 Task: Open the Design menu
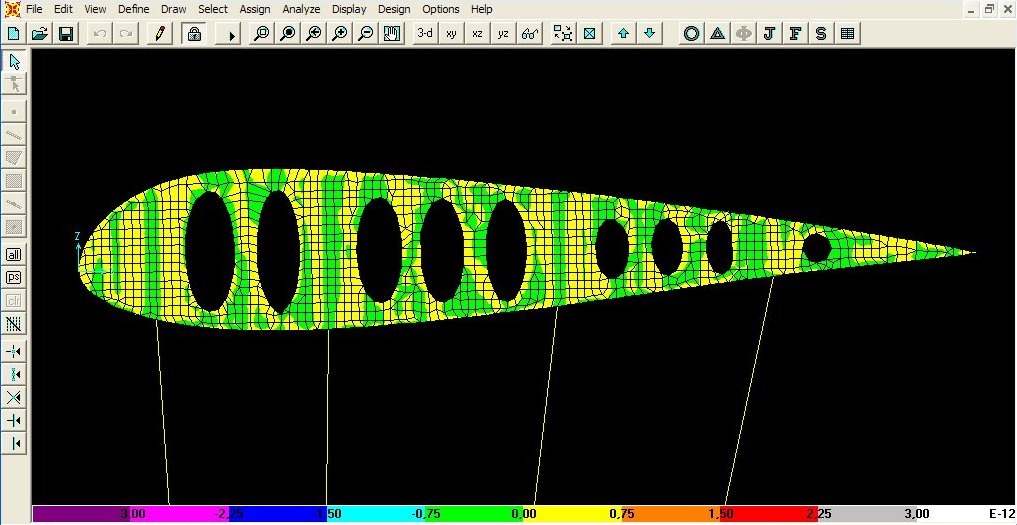tap(394, 9)
